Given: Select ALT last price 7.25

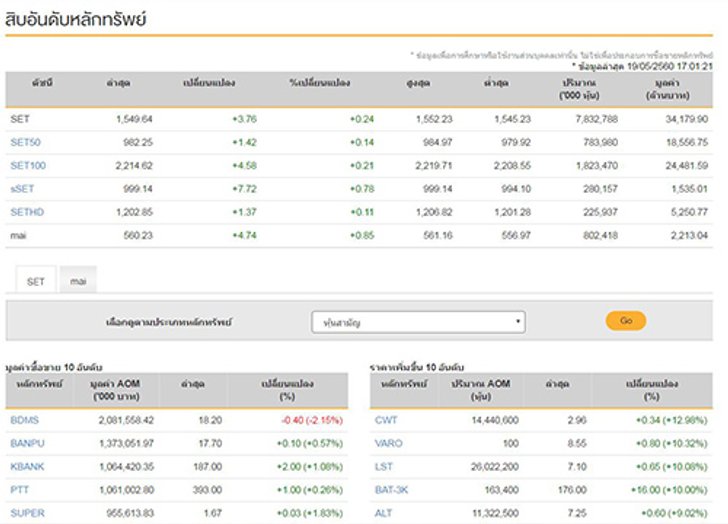Looking at the screenshot, I should pyautogui.click(x=577, y=513).
